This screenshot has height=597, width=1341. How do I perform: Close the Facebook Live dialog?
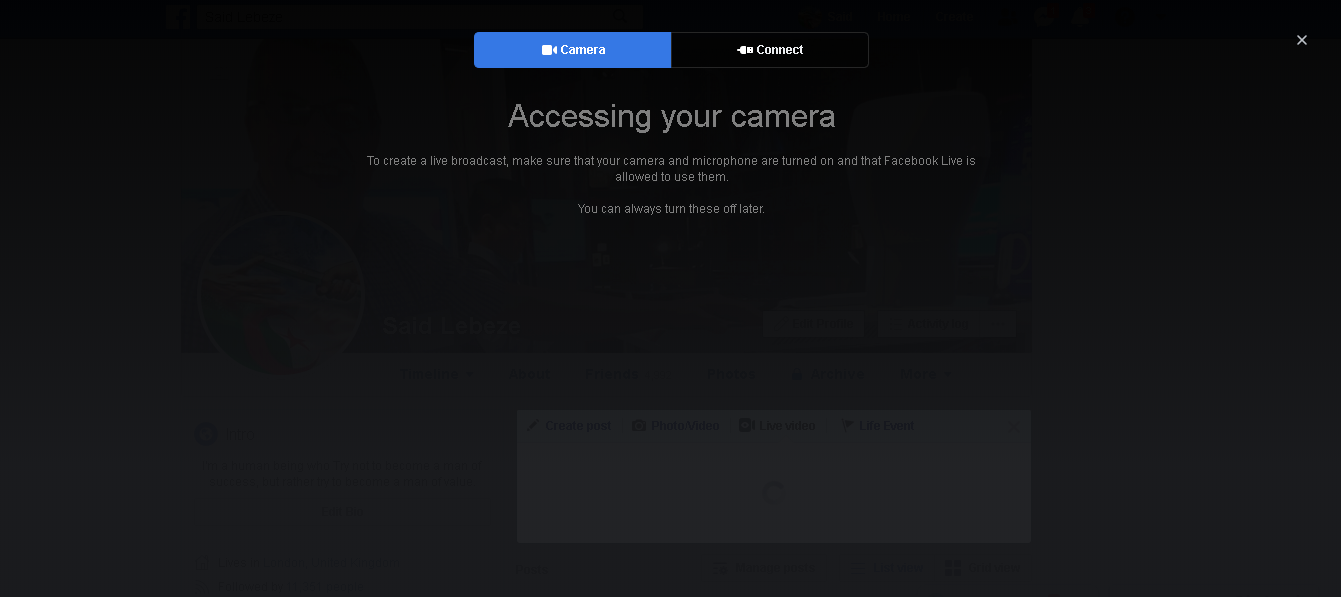[1301, 40]
